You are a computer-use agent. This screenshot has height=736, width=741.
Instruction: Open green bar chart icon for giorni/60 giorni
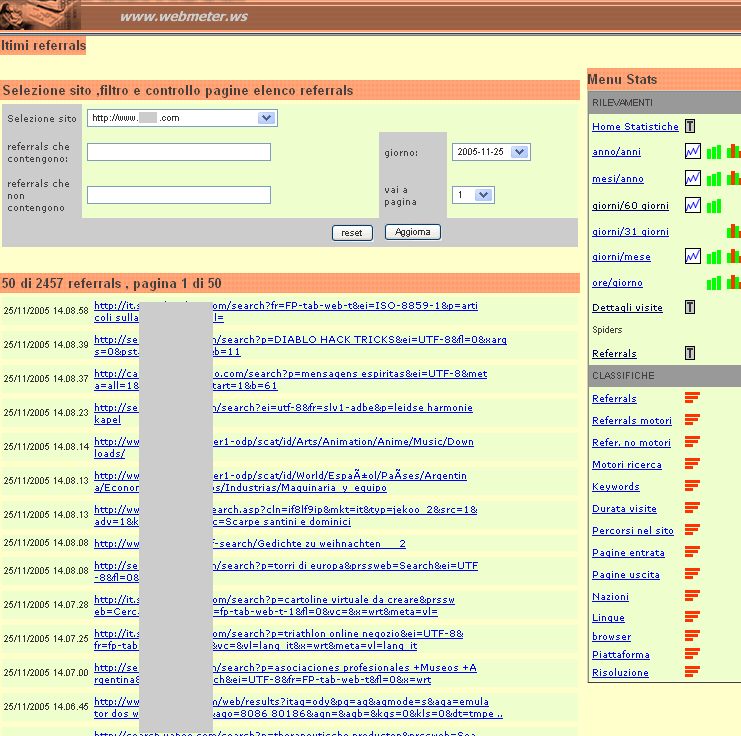(714, 206)
